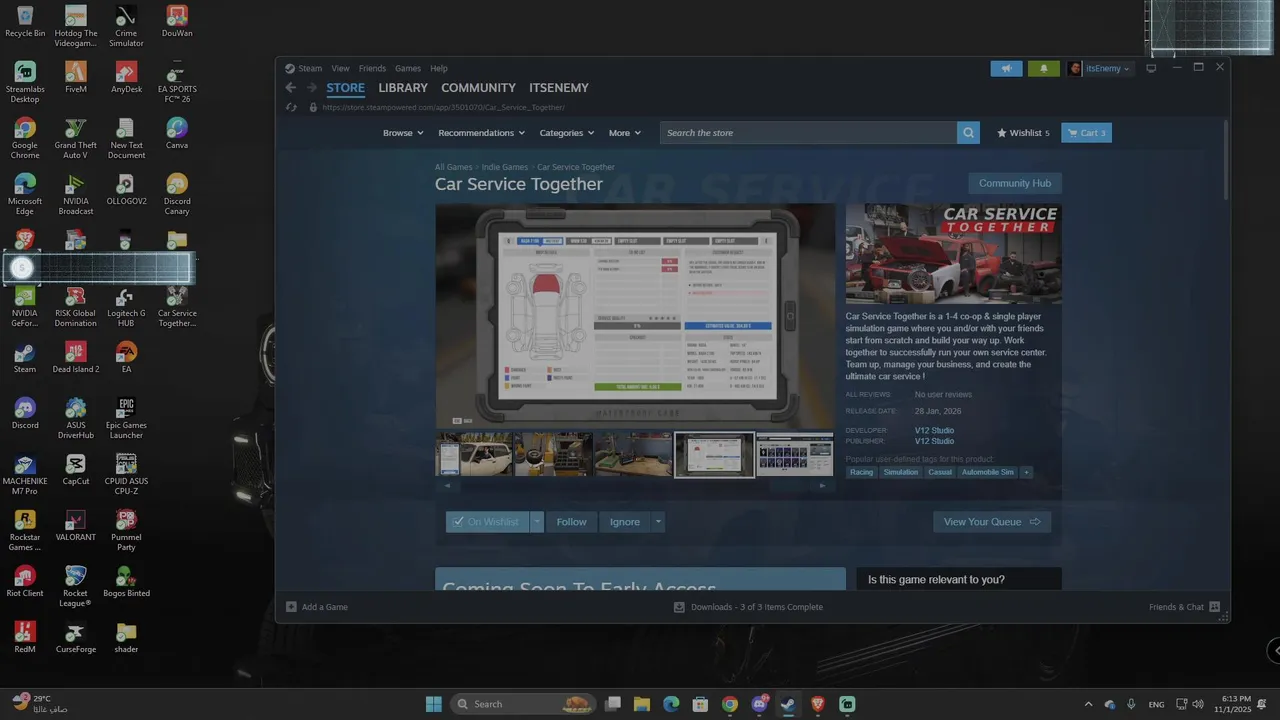The height and width of the screenshot is (720, 1280).
Task: Open the Games menu
Action: pos(408,69)
